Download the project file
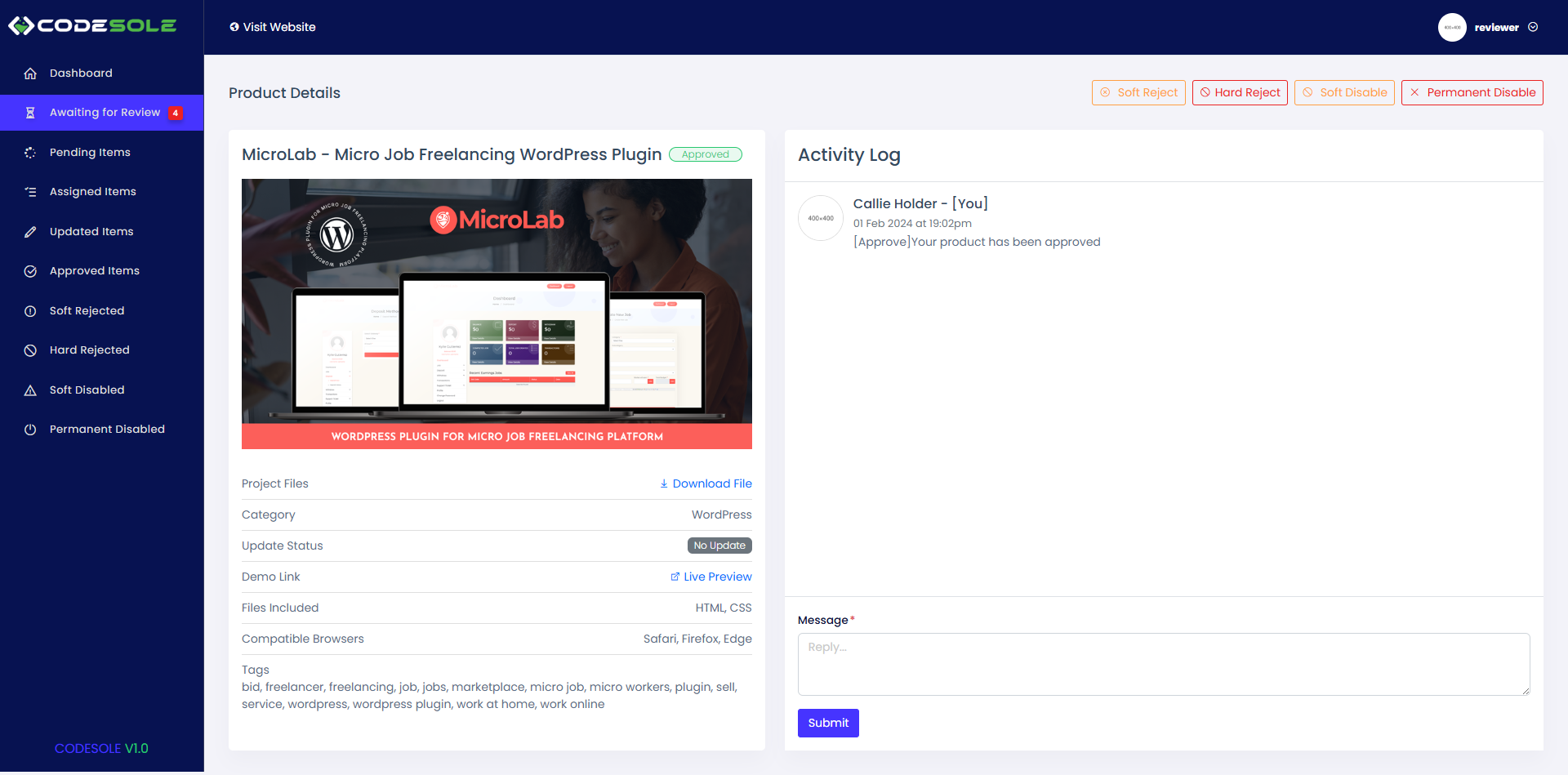This screenshot has height=775, width=1568. click(x=706, y=483)
